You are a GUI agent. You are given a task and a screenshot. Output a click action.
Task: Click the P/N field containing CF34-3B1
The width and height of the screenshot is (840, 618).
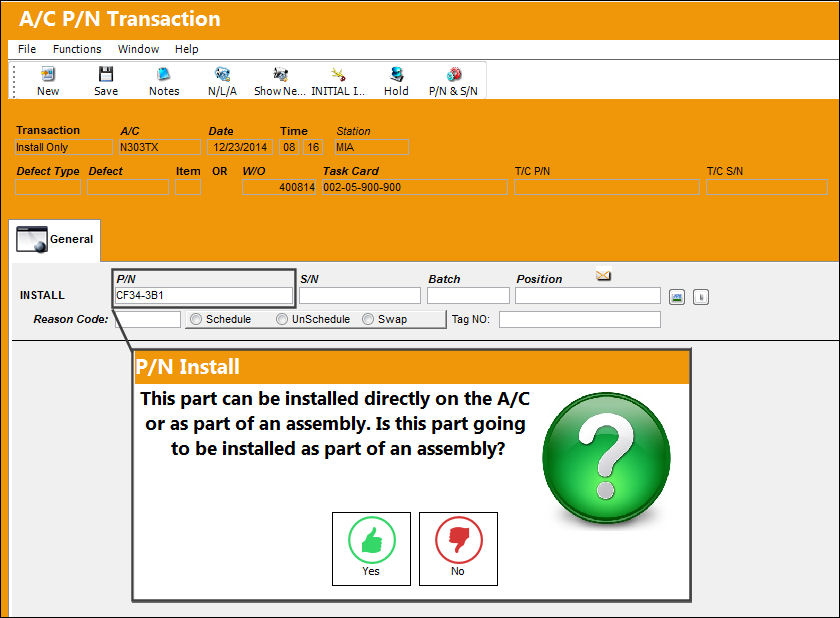pos(204,296)
